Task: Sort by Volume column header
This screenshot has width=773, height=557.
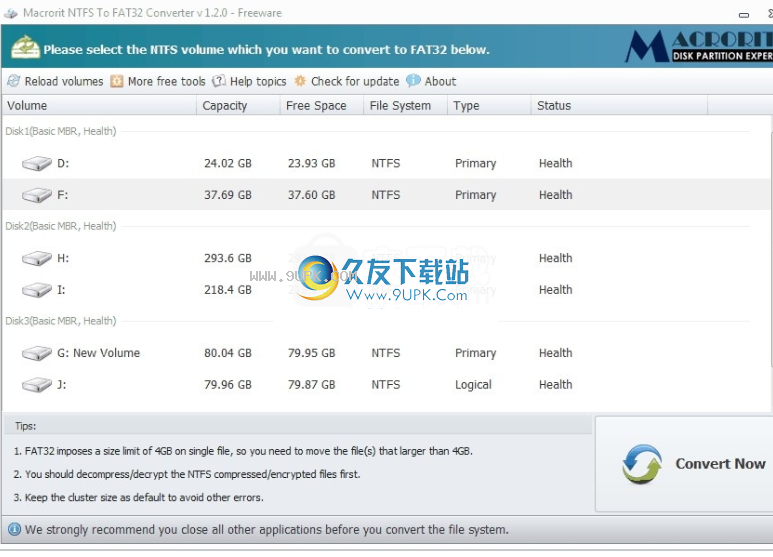Action: (x=100, y=105)
